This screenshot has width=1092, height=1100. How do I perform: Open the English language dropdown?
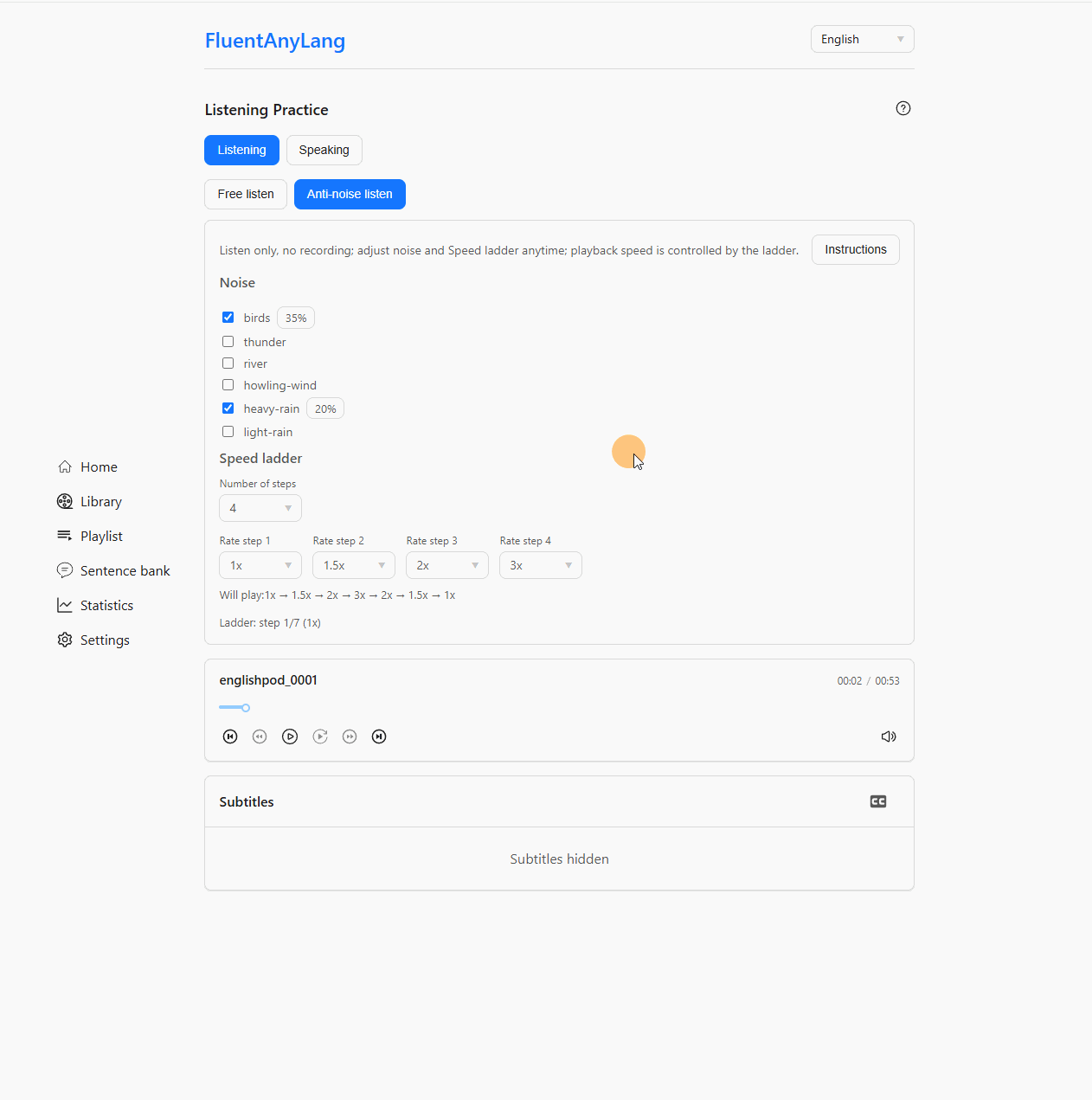tap(863, 39)
